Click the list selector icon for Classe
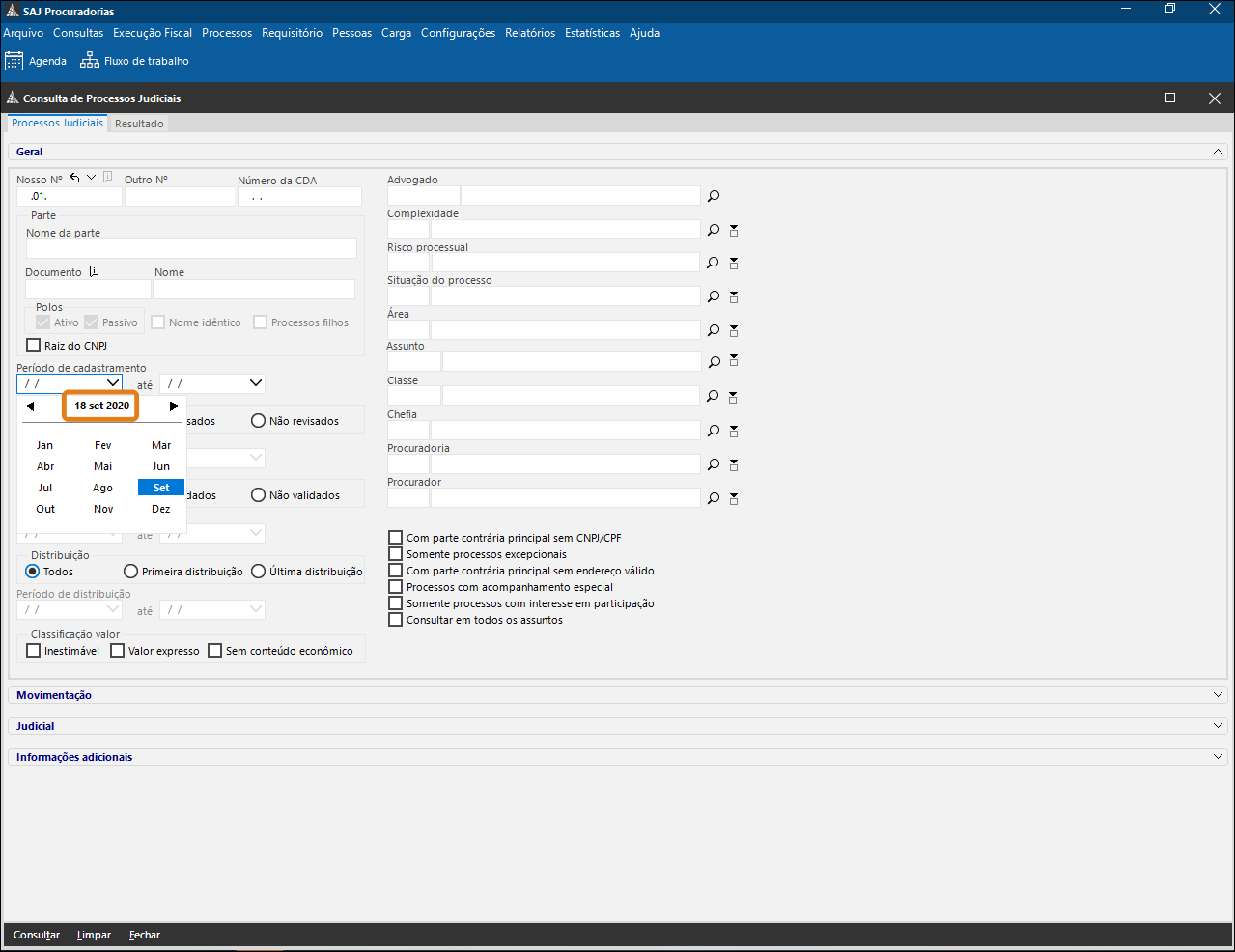This screenshot has height=952, width=1235. click(734, 397)
